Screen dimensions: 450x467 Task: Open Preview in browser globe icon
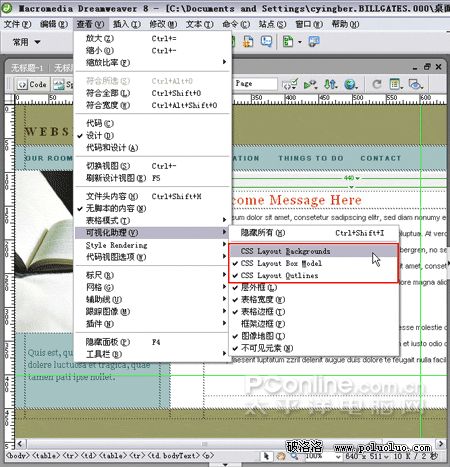click(x=351, y=84)
